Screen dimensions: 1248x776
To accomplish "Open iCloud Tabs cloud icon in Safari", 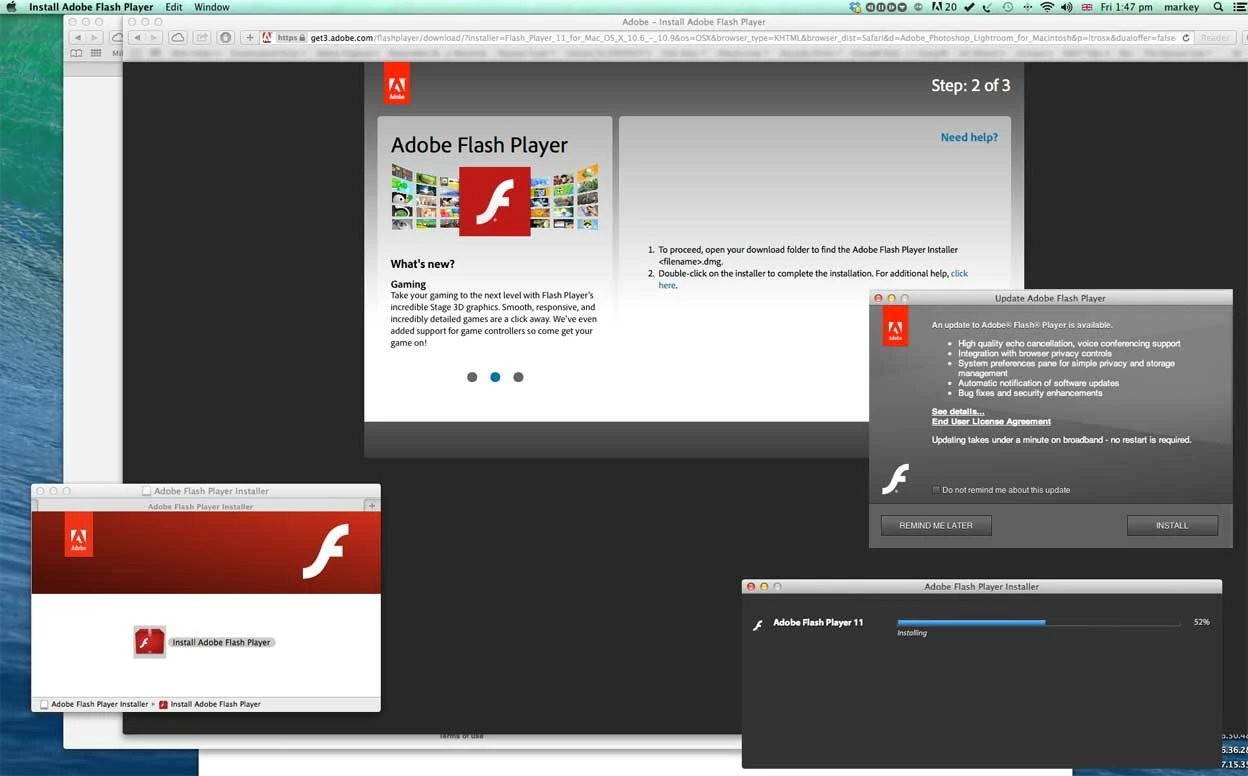I will [178, 38].
